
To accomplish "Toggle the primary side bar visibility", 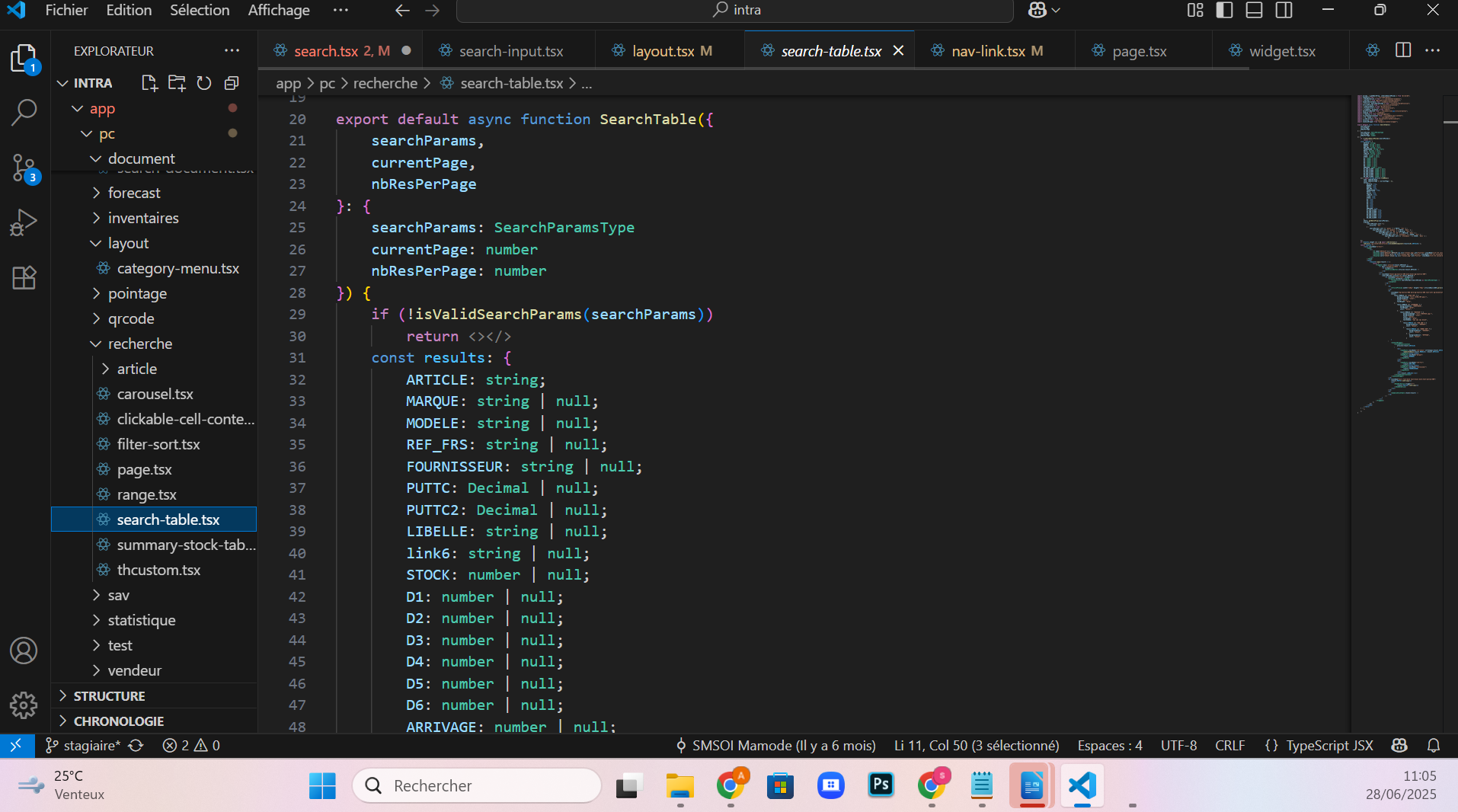I will 1223,10.
